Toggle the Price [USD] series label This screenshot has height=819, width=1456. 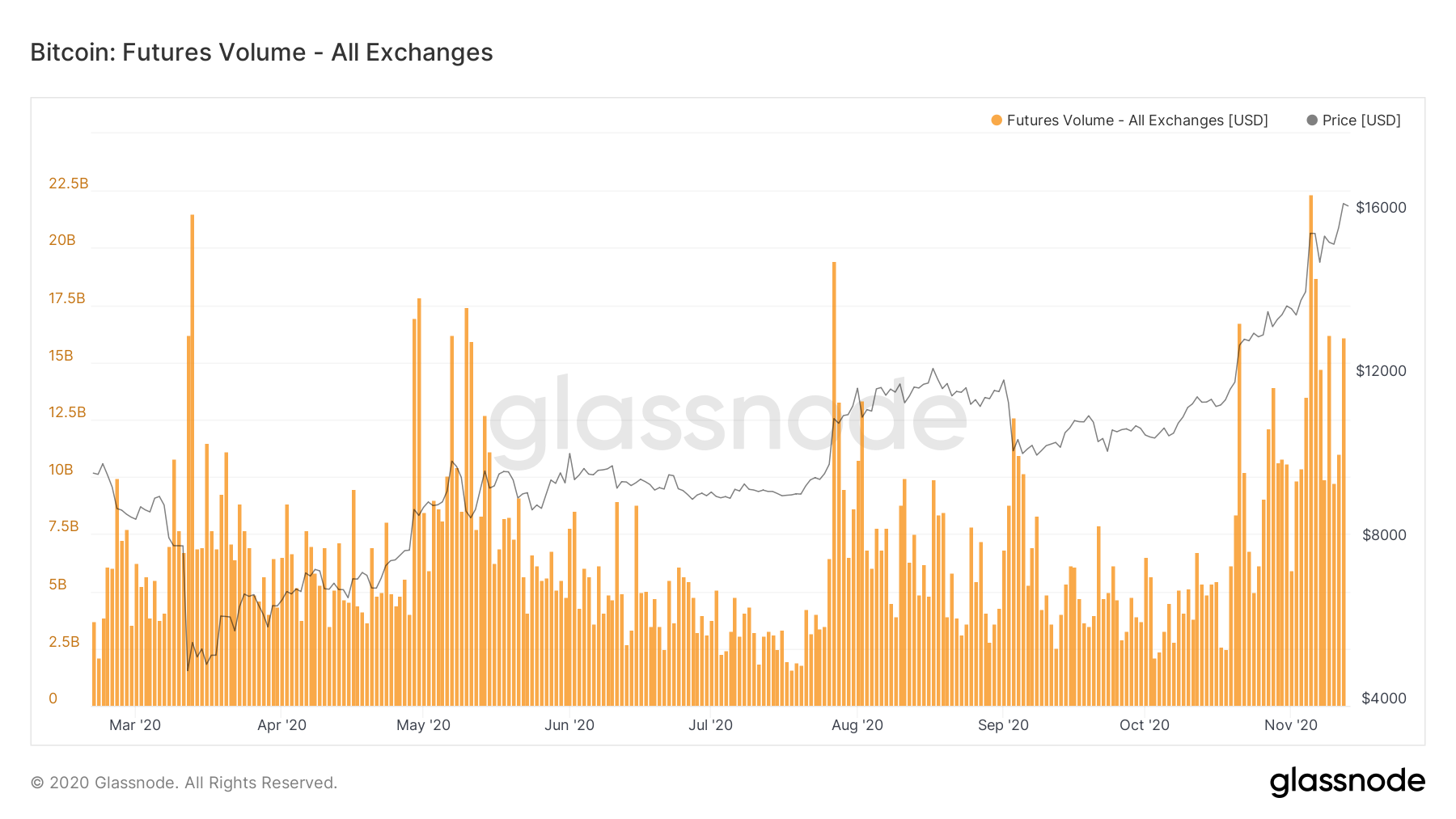pyautogui.click(x=1361, y=120)
